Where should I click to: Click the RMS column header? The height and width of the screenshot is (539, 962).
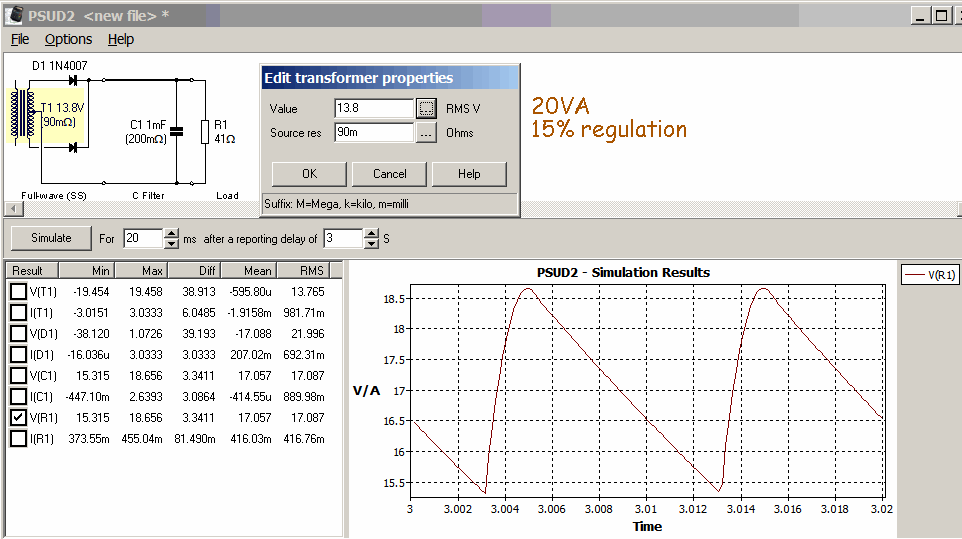(x=303, y=270)
